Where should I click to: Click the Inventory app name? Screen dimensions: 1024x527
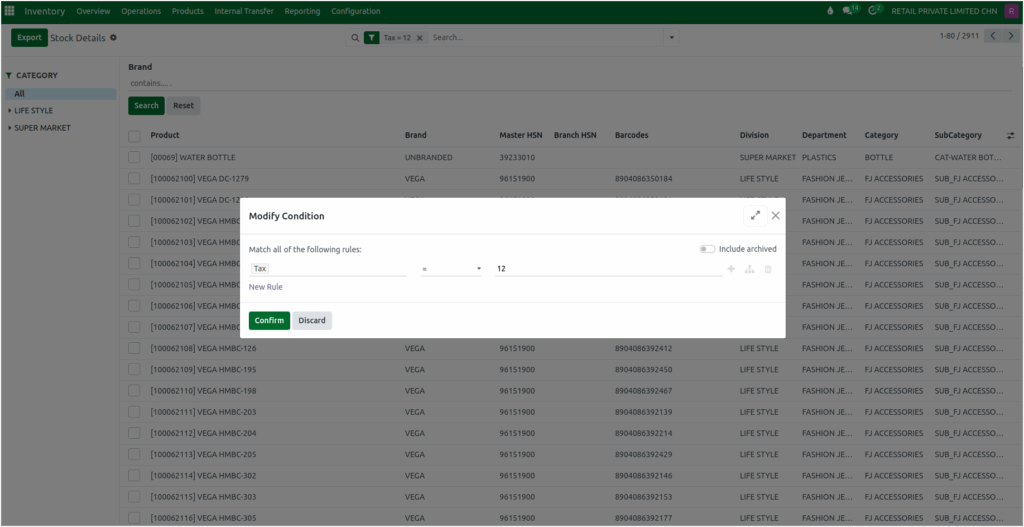[45, 11]
